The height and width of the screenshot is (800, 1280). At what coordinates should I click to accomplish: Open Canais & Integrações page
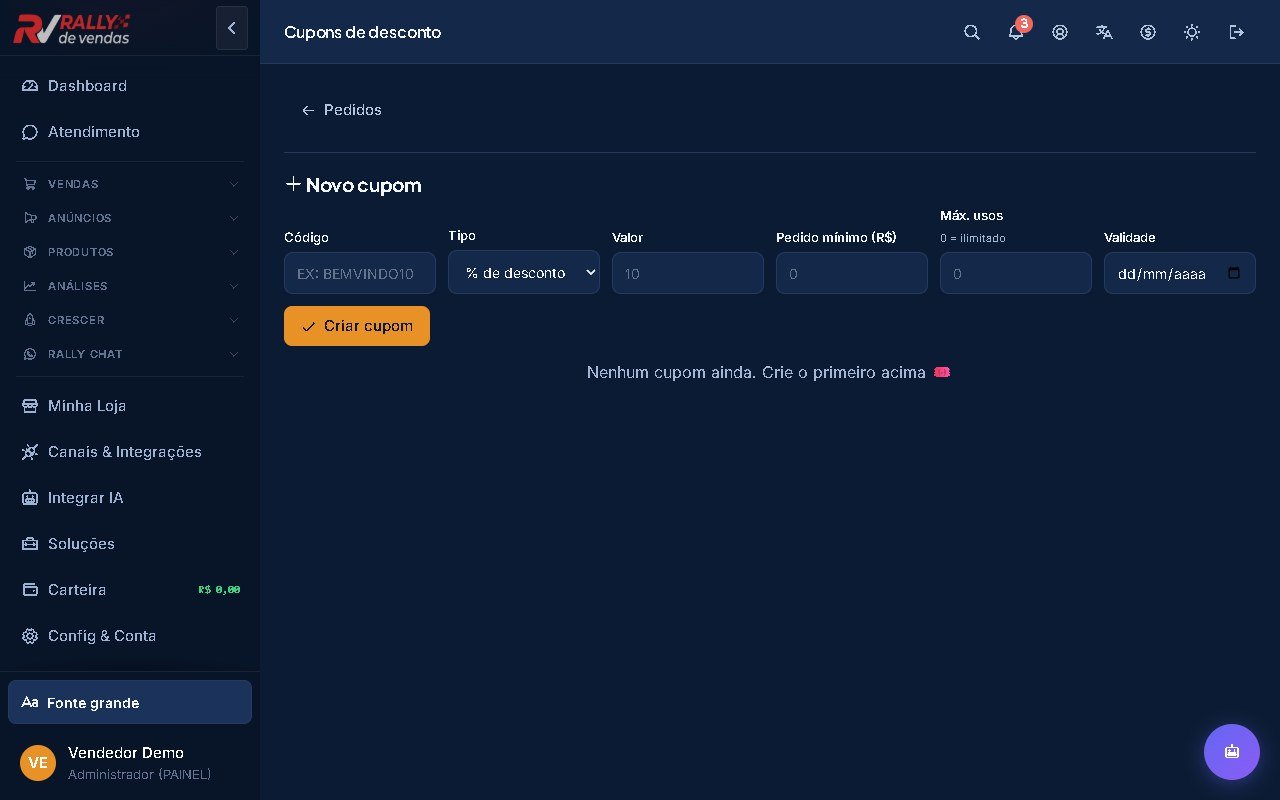click(x=130, y=452)
